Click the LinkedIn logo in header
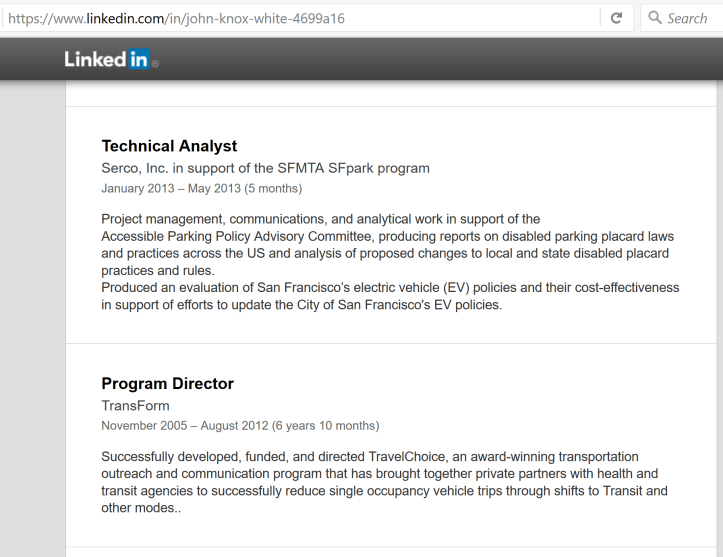The height and width of the screenshot is (557, 723). [x=107, y=60]
